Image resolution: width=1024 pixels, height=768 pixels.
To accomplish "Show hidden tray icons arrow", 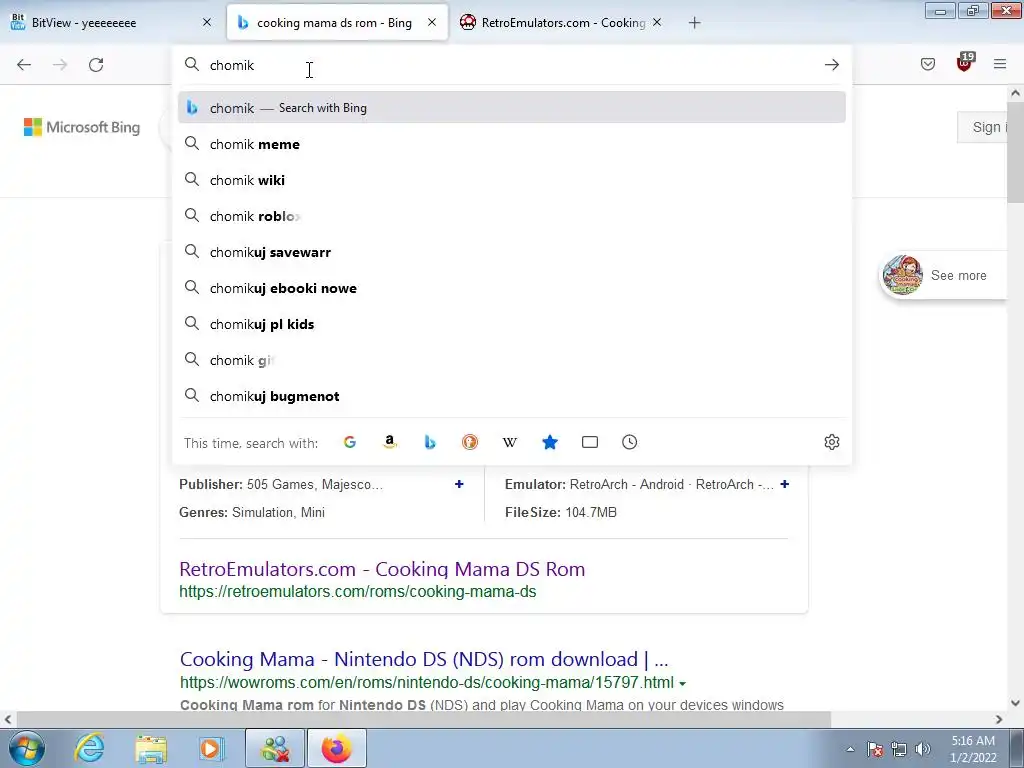I will click(x=850, y=749).
